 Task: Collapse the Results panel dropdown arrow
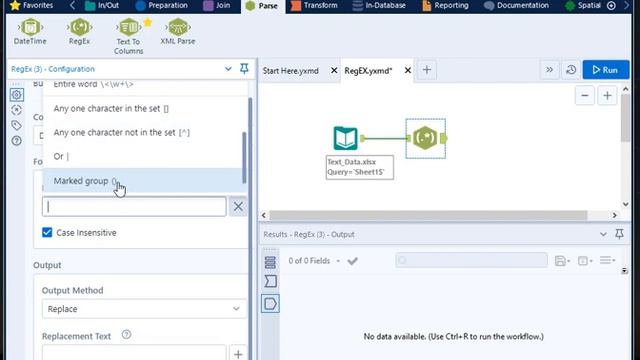603,234
